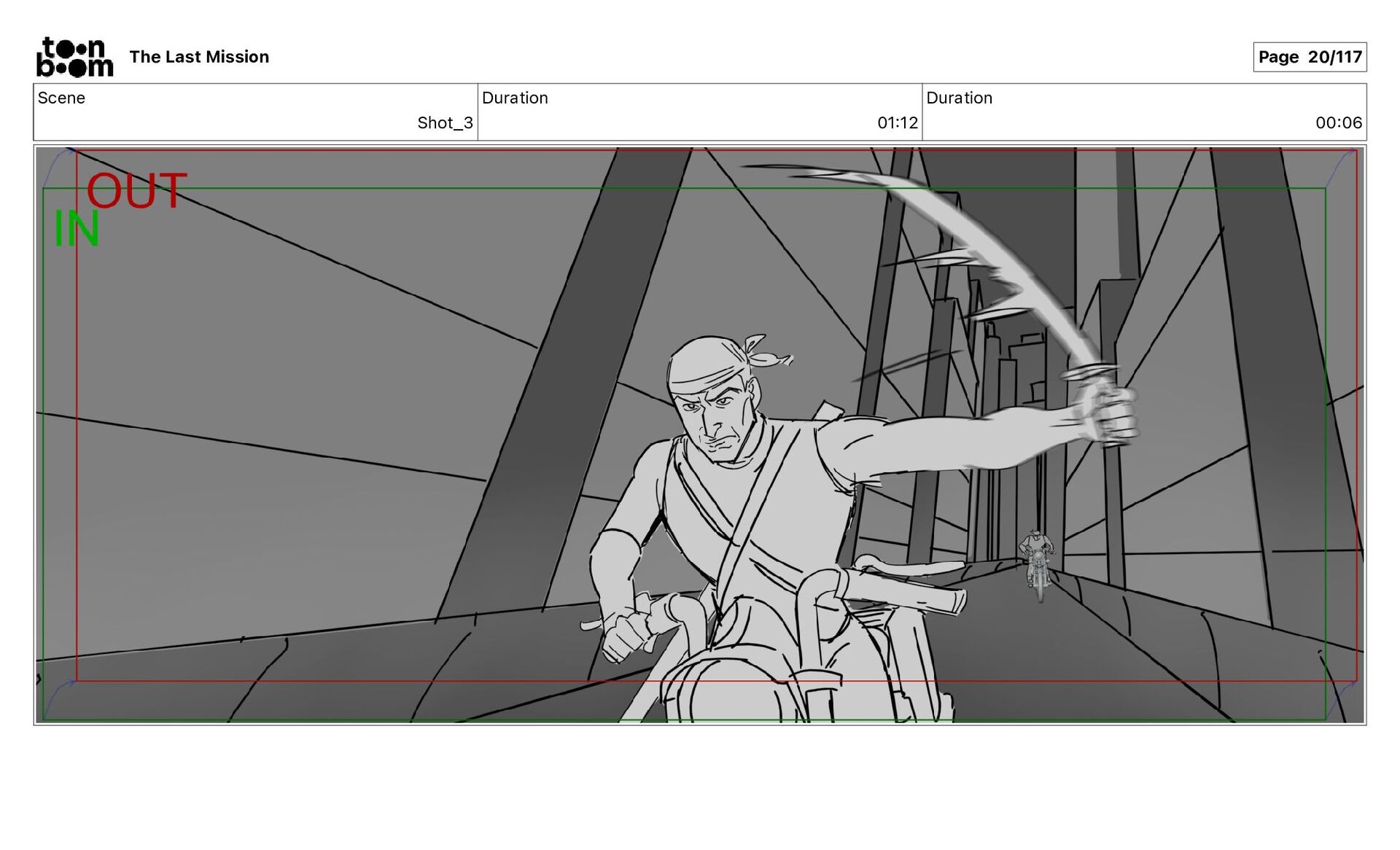Click the 'Page 20/117' indicator
Screen dimensions: 1400x850
click(1310, 57)
